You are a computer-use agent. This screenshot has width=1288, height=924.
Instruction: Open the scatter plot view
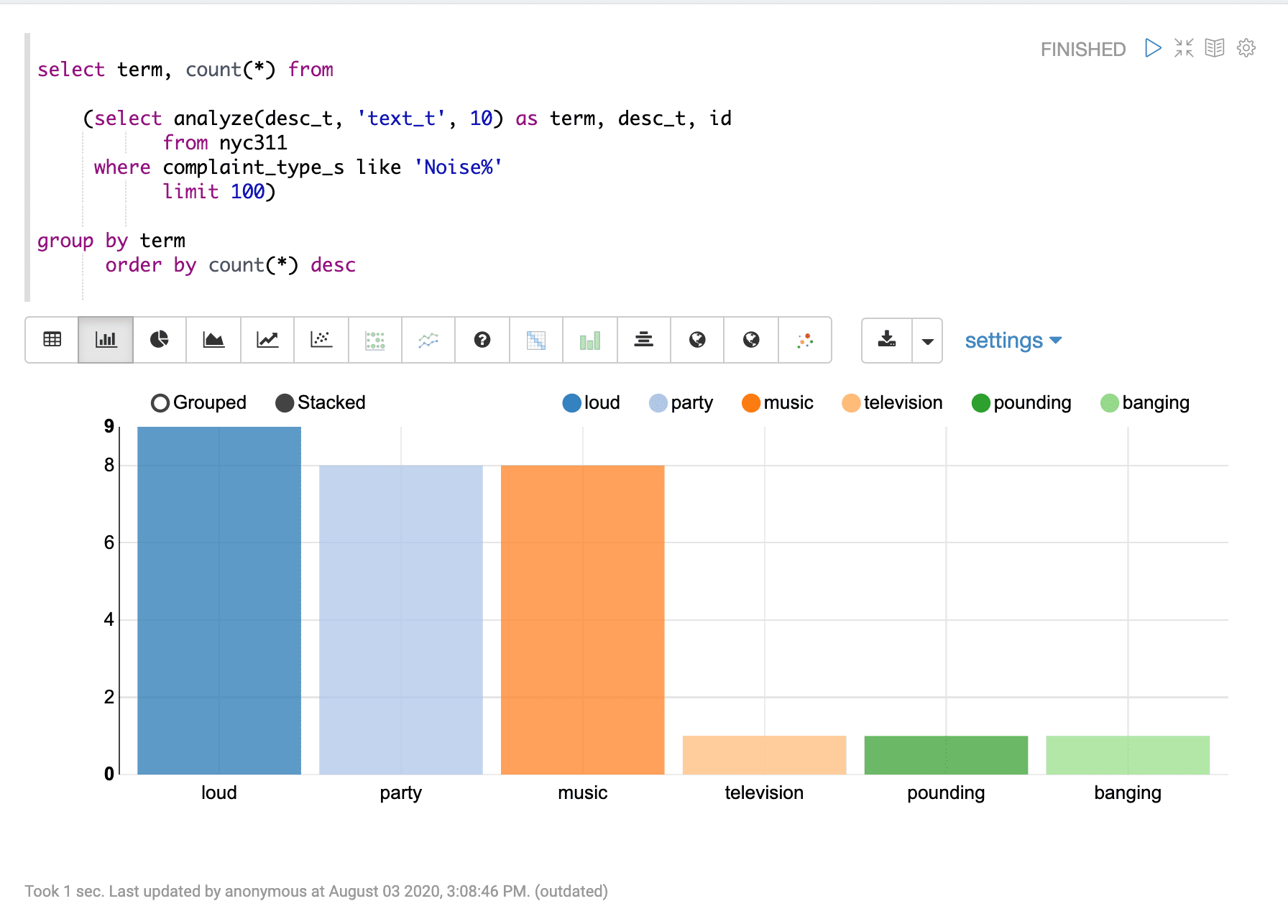coord(321,341)
